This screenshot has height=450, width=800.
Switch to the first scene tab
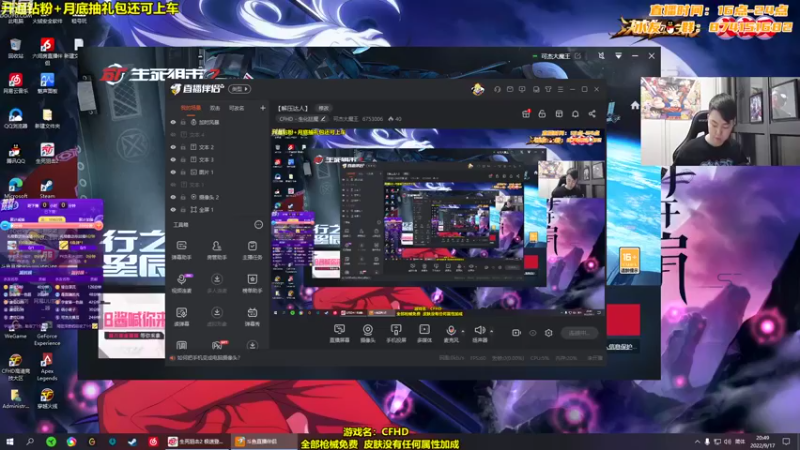pyautogui.click(x=191, y=108)
